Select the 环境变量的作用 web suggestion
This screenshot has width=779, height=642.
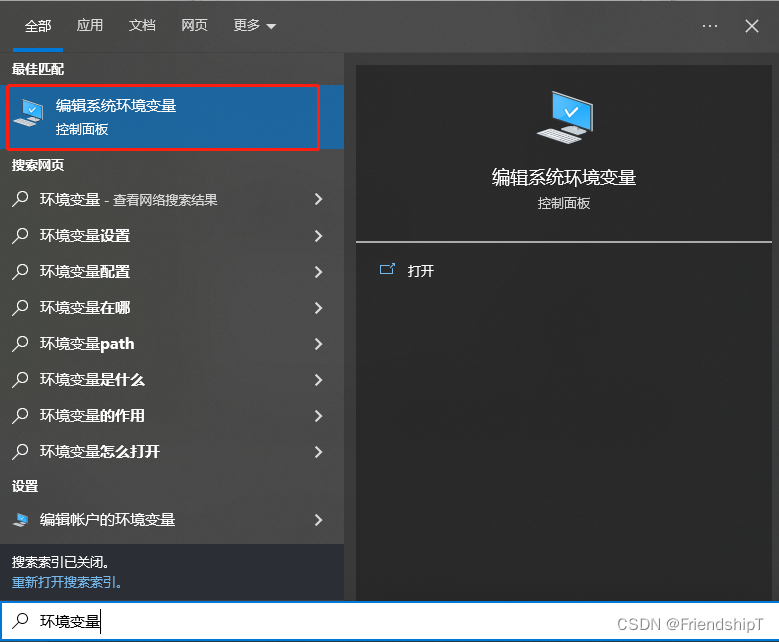click(172, 415)
